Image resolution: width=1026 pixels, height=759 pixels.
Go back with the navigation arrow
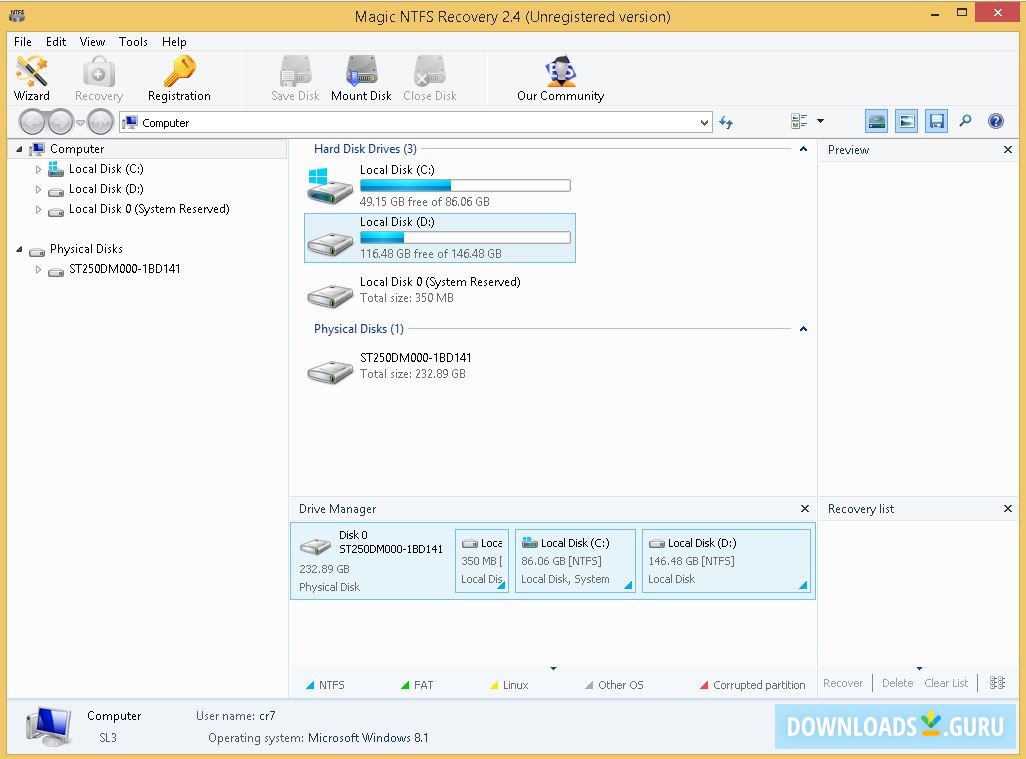click(32, 122)
